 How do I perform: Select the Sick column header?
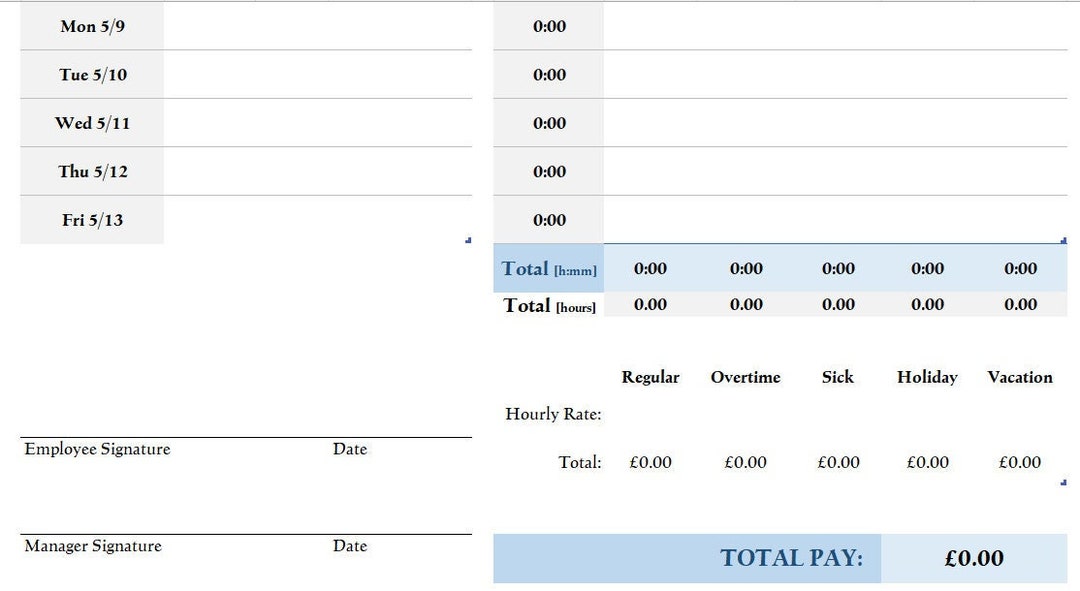pos(837,377)
